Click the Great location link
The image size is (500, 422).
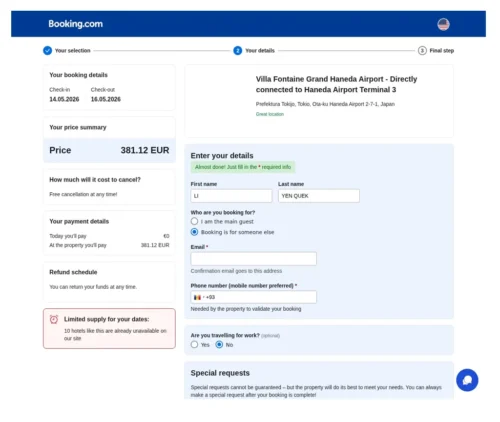[270, 114]
